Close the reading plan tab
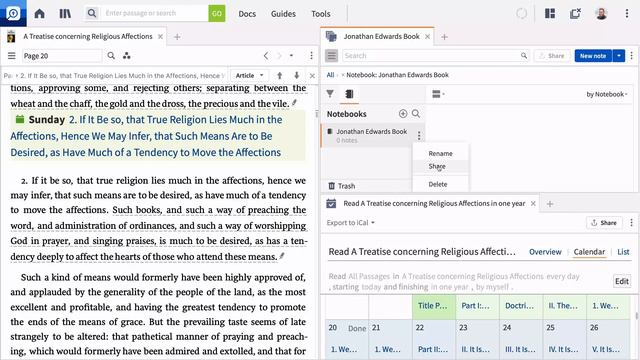The width and height of the screenshot is (640, 360). click(533, 203)
